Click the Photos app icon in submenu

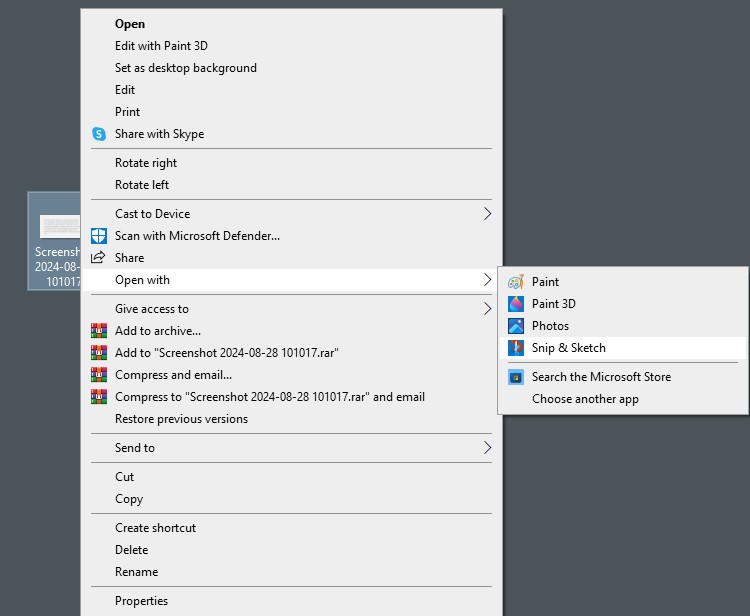coord(516,326)
